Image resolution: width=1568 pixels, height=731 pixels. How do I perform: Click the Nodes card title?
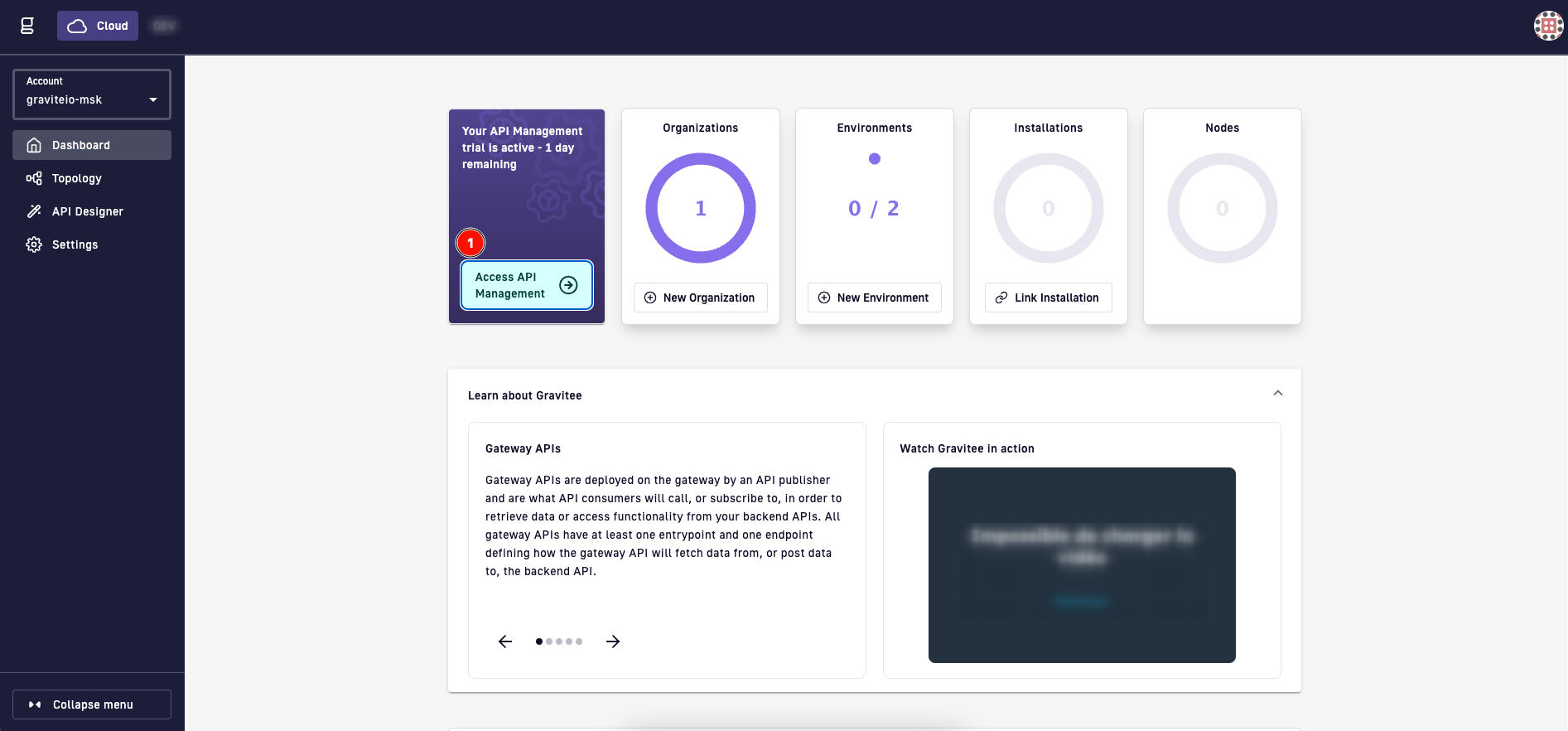[x=1223, y=128]
